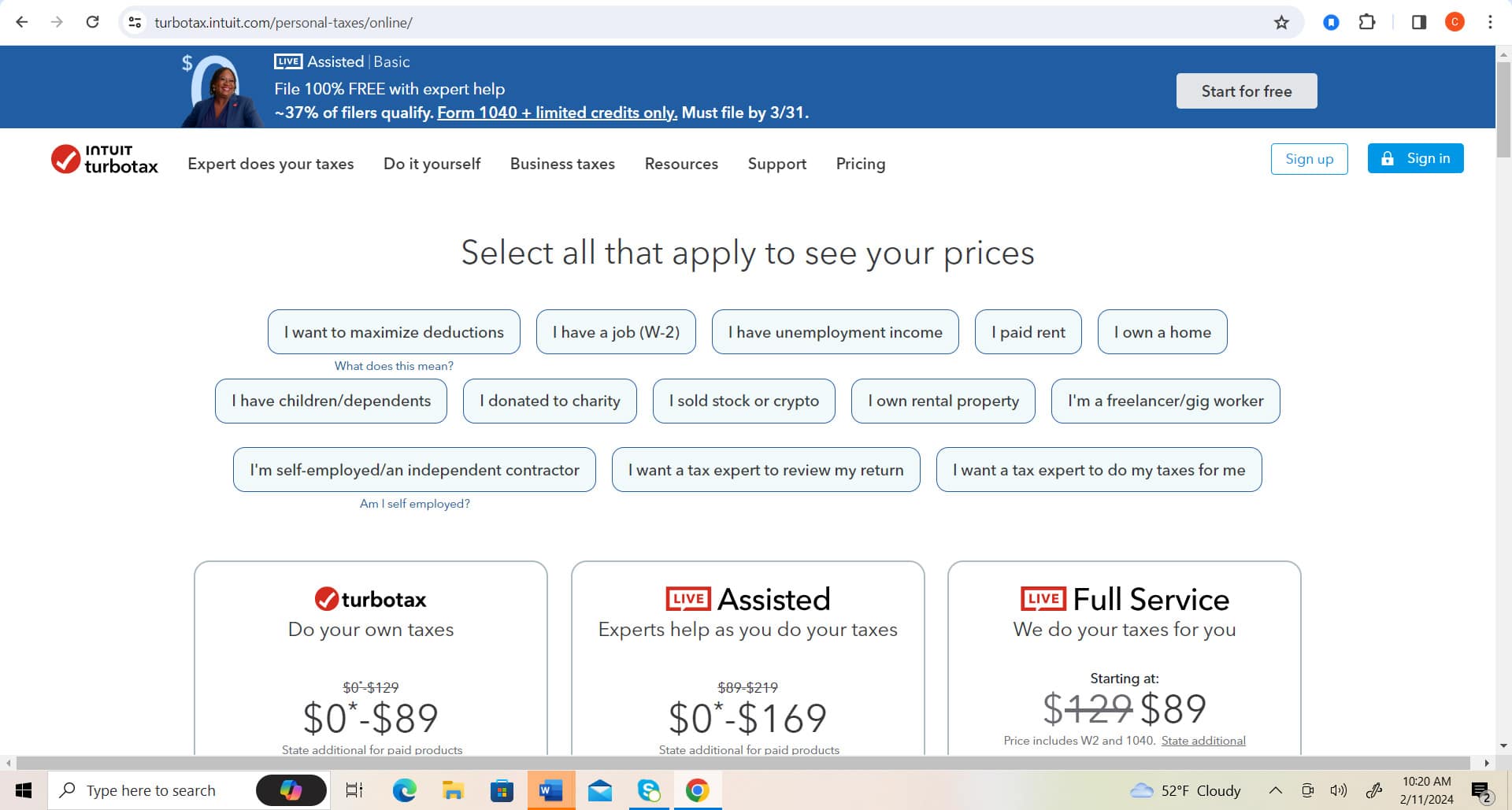Image resolution: width=1512 pixels, height=810 pixels.
Task: Select 'I have a job (W-2)'
Action: click(x=616, y=332)
